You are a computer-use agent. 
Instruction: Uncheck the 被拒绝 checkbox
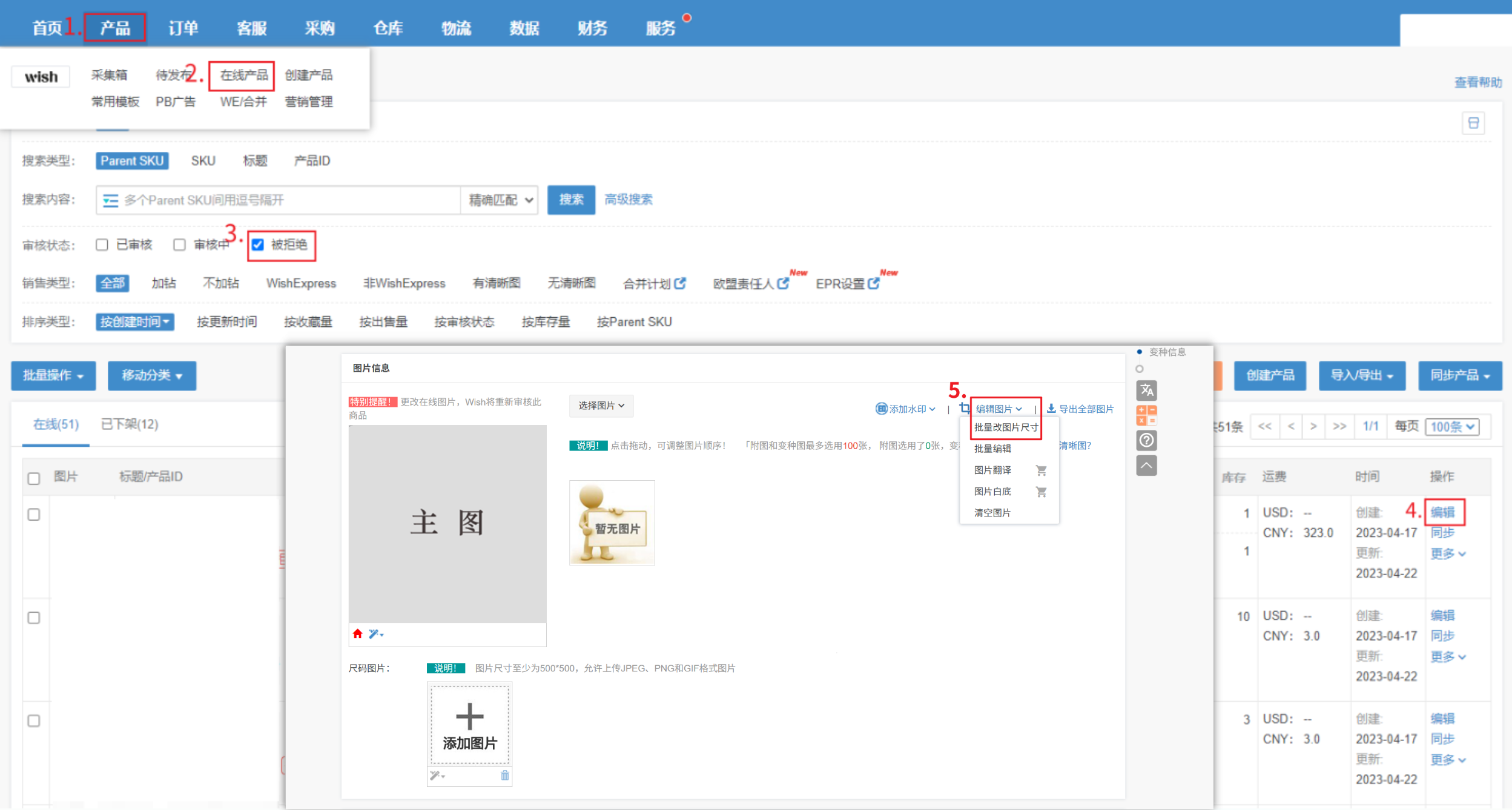(258, 245)
